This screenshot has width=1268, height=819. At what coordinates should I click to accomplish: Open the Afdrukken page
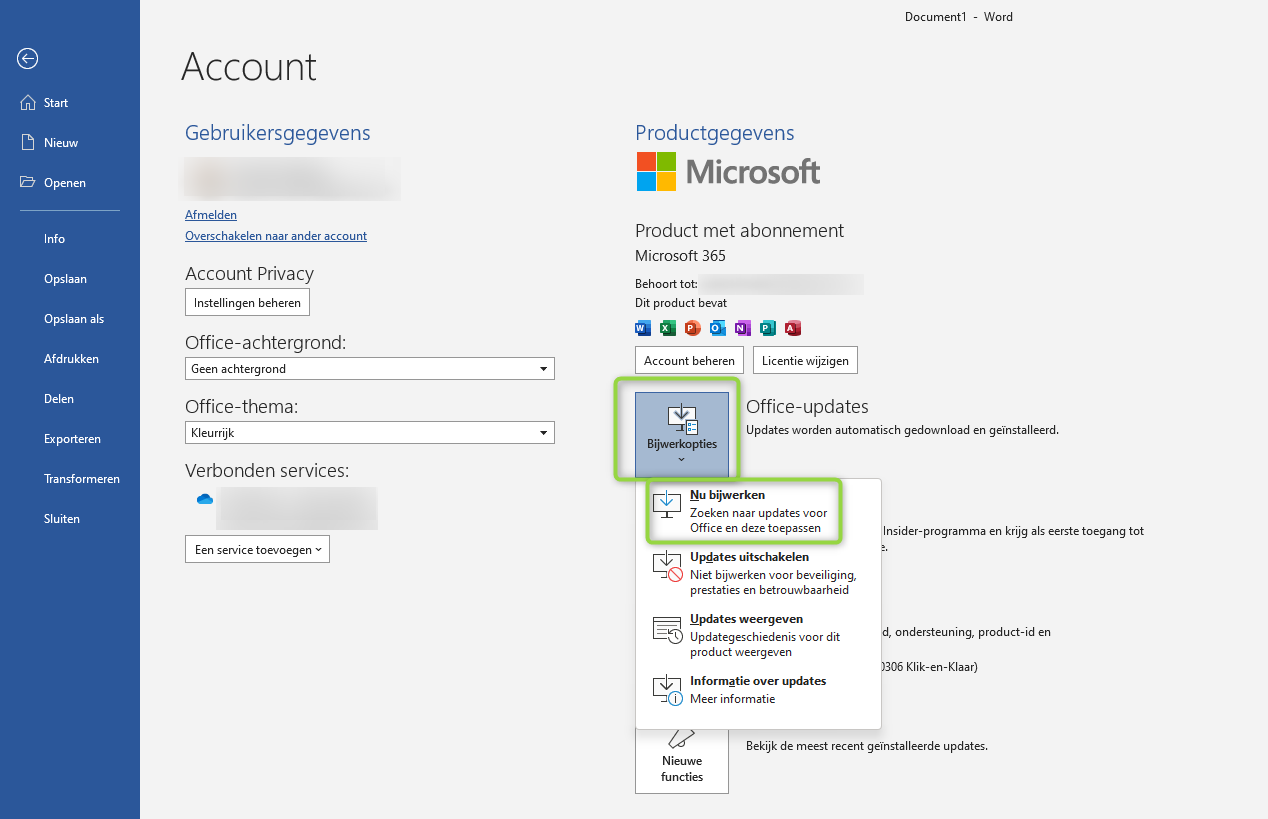tap(70, 359)
